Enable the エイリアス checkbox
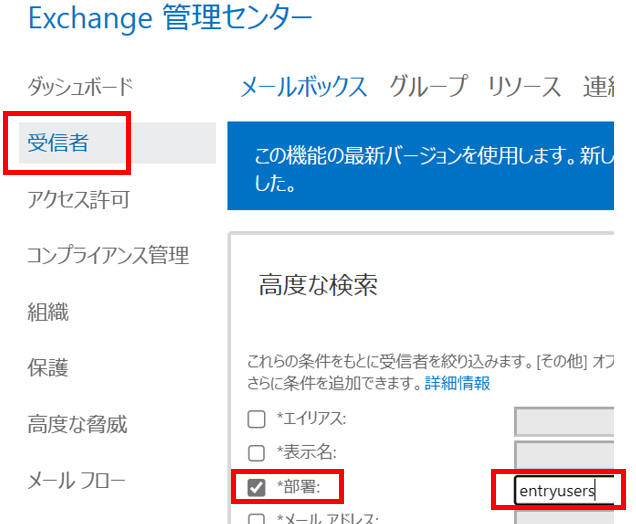The height and width of the screenshot is (524, 636). pos(256,419)
